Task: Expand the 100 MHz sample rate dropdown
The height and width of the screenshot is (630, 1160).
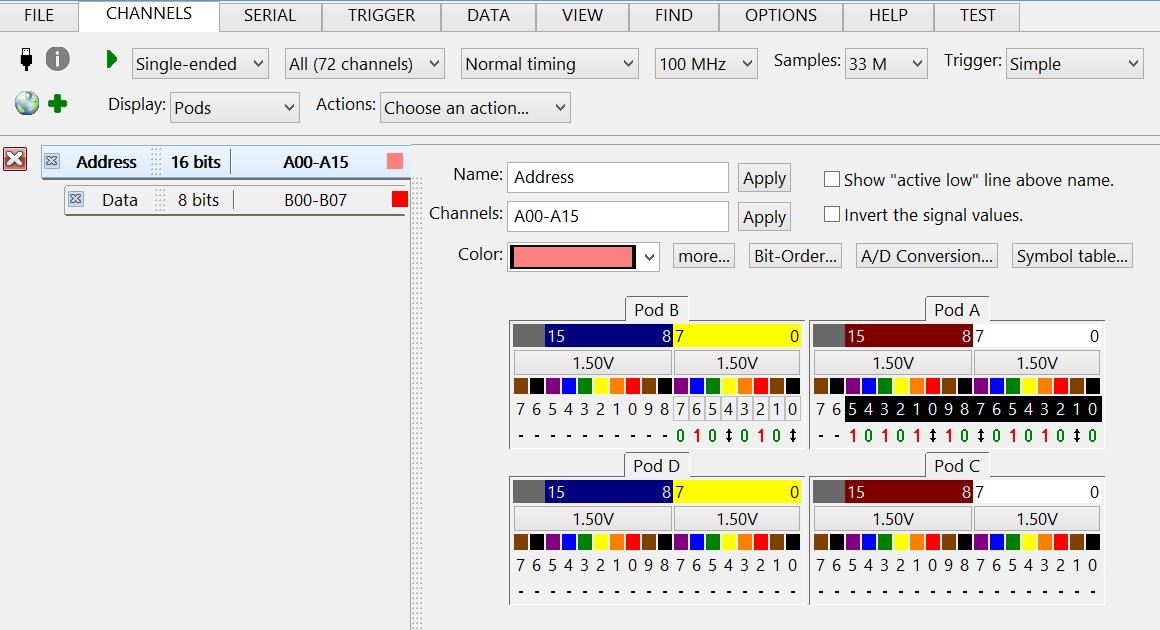Action: (x=706, y=64)
